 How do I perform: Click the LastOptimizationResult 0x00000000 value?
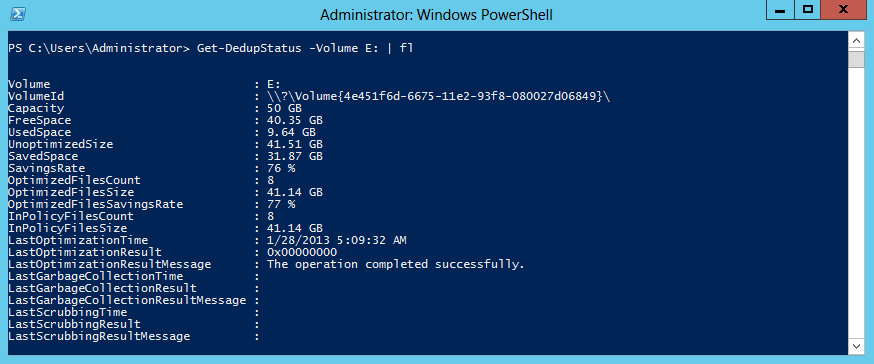coord(302,253)
